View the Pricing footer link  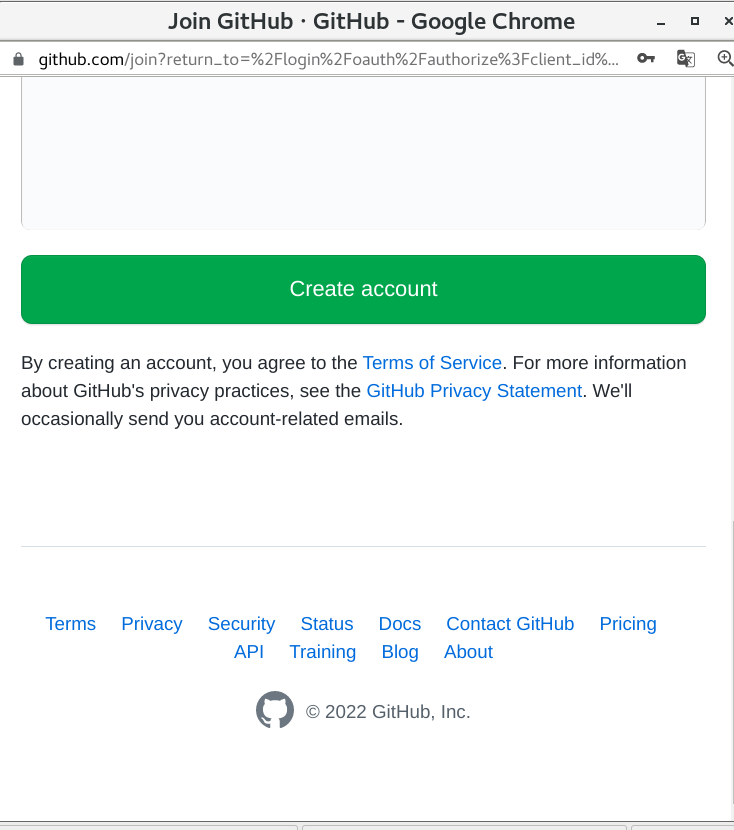(628, 624)
